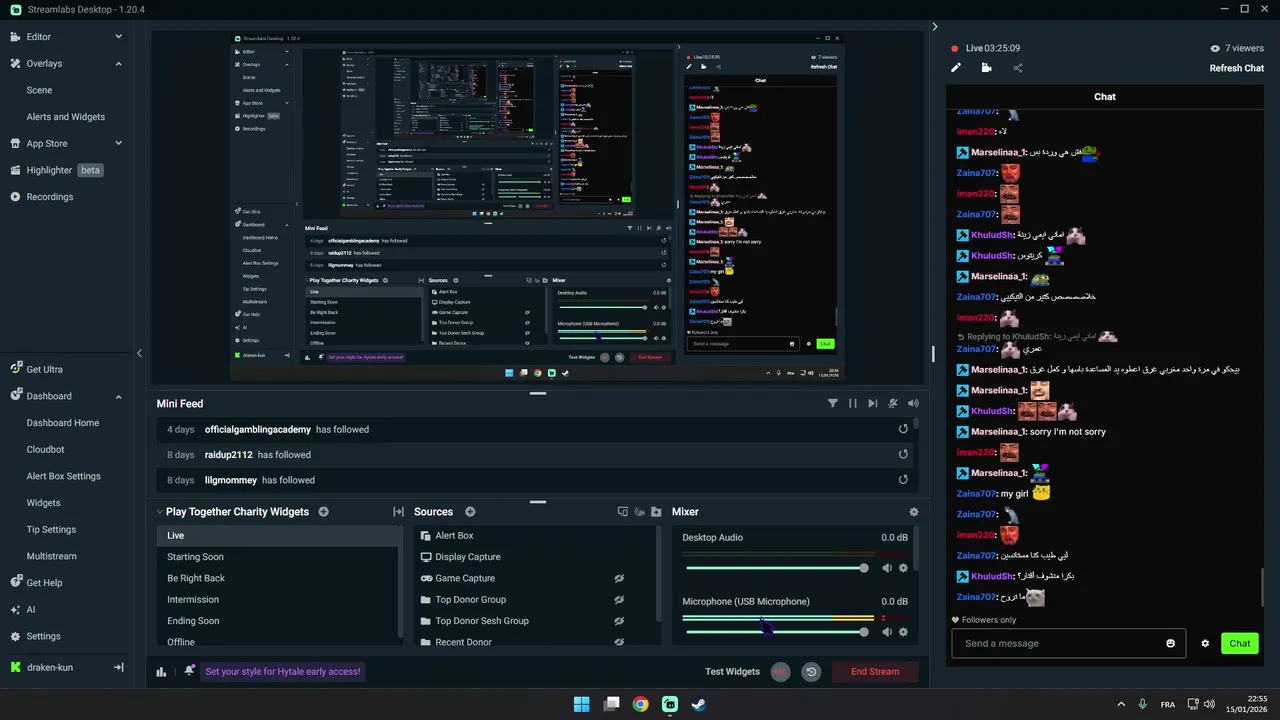This screenshot has height=720, width=1280.
Task: Mute Mini Feed event sounds
Action: pos(913,404)
